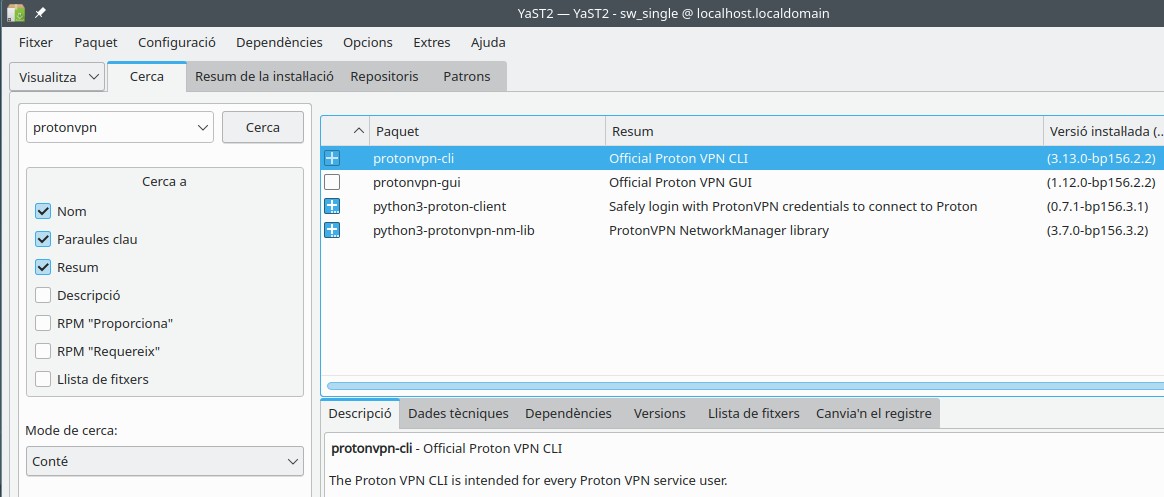Open the Ajuda menu
This screenshot has height=497, width=1164.
[x=488, y=42]
